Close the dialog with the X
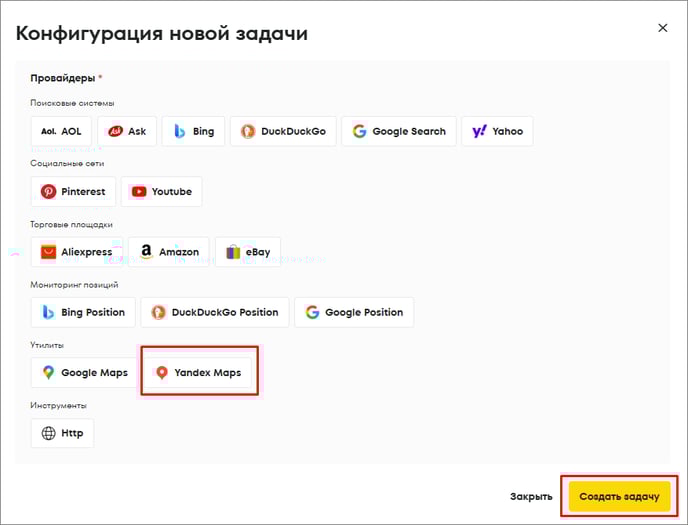The width and height of the screenshot is (688, 525). (663, 28)
